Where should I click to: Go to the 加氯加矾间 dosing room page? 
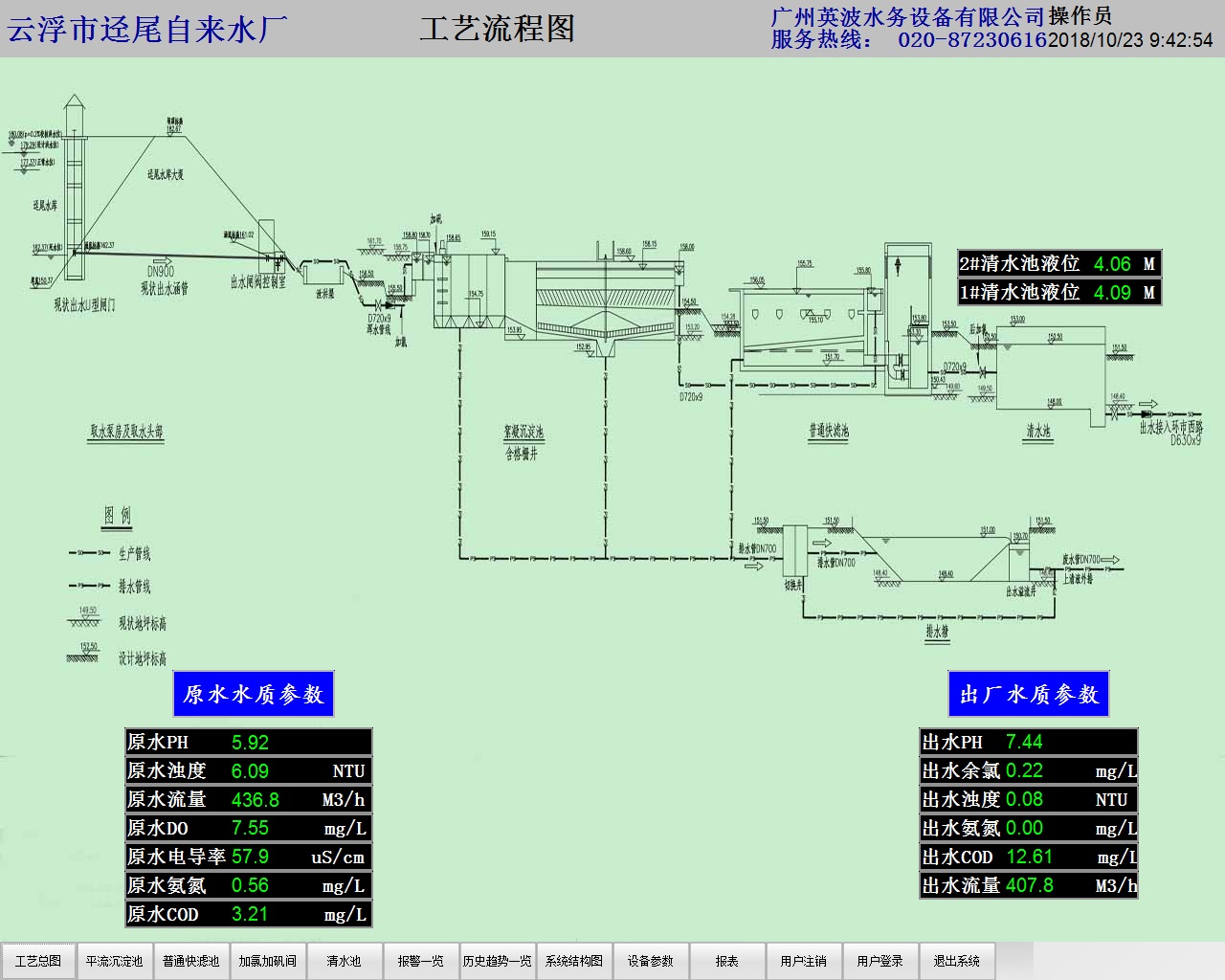click(x=268, y=961)
